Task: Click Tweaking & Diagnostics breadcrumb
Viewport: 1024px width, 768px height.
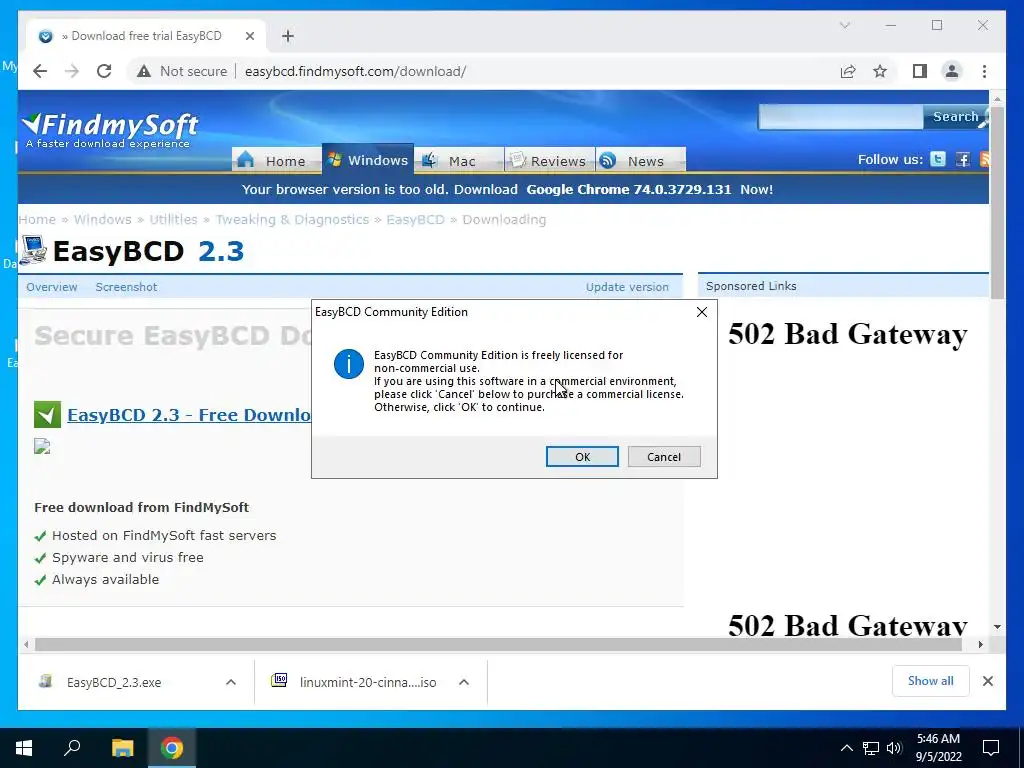Action: (x=292, y=219)
